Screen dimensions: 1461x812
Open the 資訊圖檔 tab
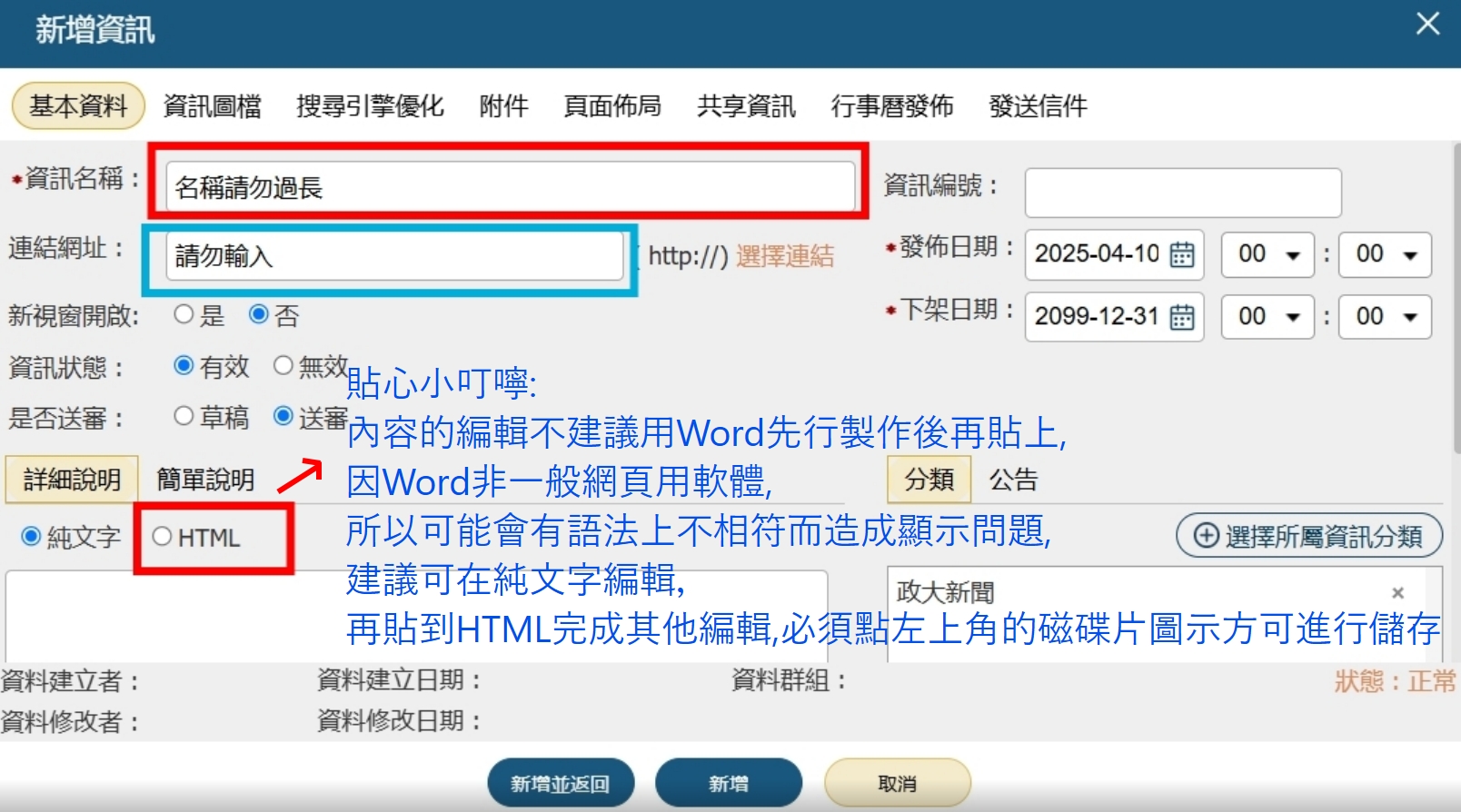[212, 106]
